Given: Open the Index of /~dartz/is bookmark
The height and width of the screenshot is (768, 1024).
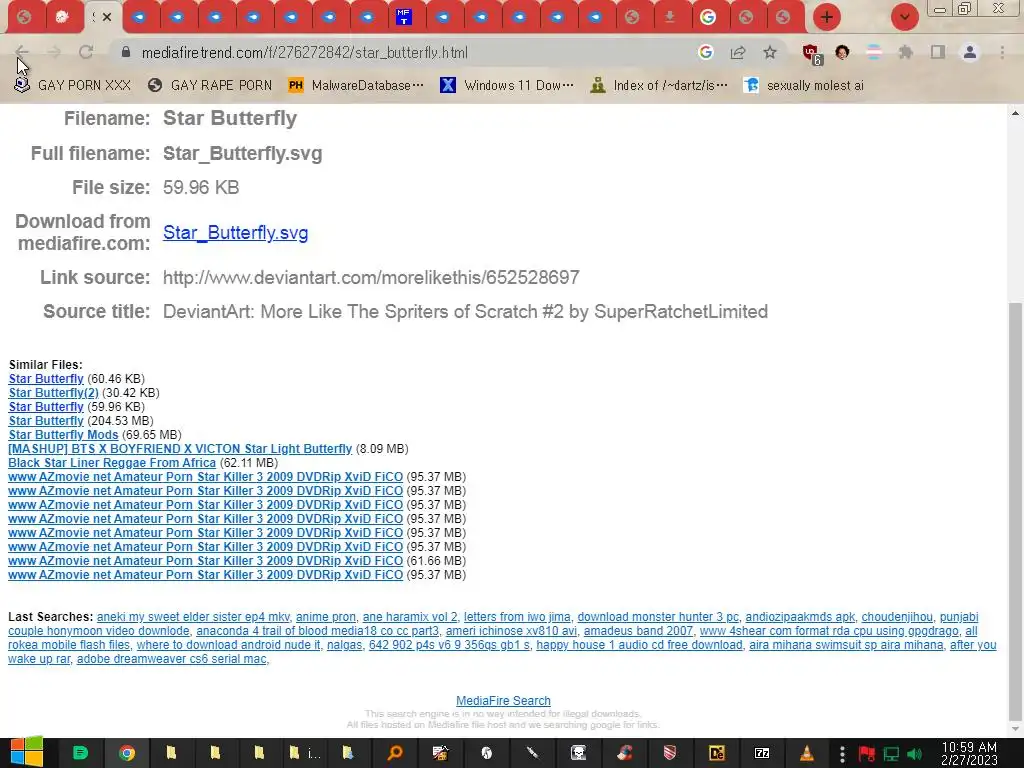Looking at the screenshot, I should pyautogui.click(x=658, y=85).
